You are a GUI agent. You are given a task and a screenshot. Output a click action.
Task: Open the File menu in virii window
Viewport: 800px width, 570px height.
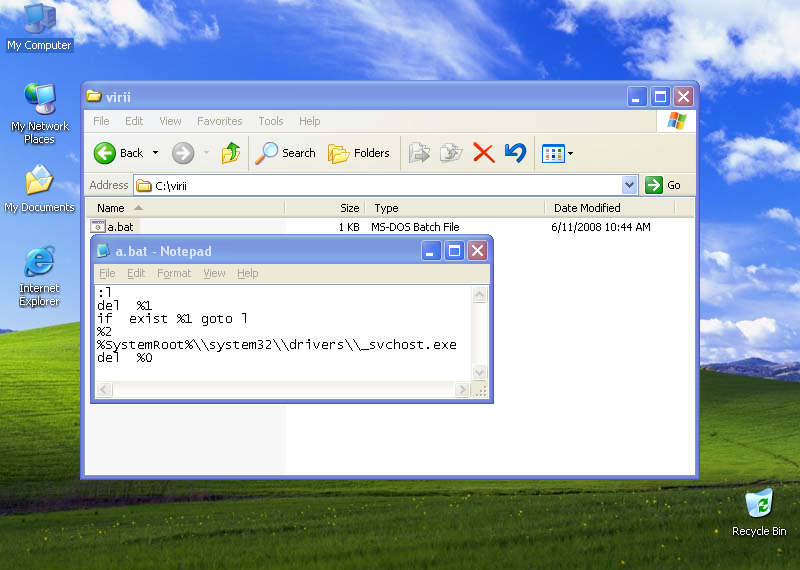click(x=101, y=121)
